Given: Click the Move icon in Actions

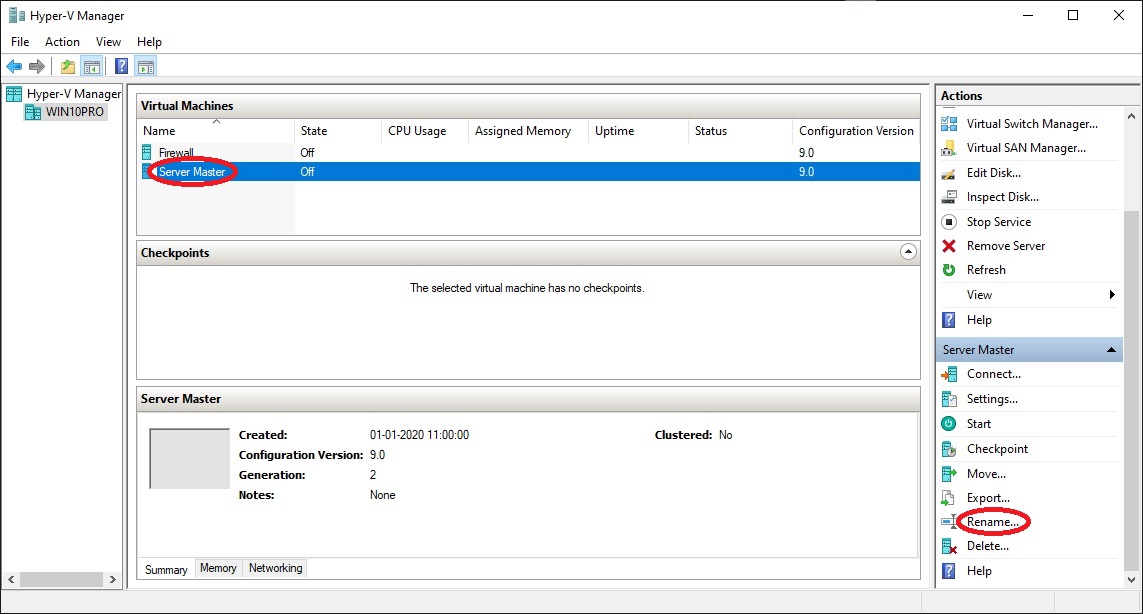Looking at the screenshot, I should pos(949,474).
